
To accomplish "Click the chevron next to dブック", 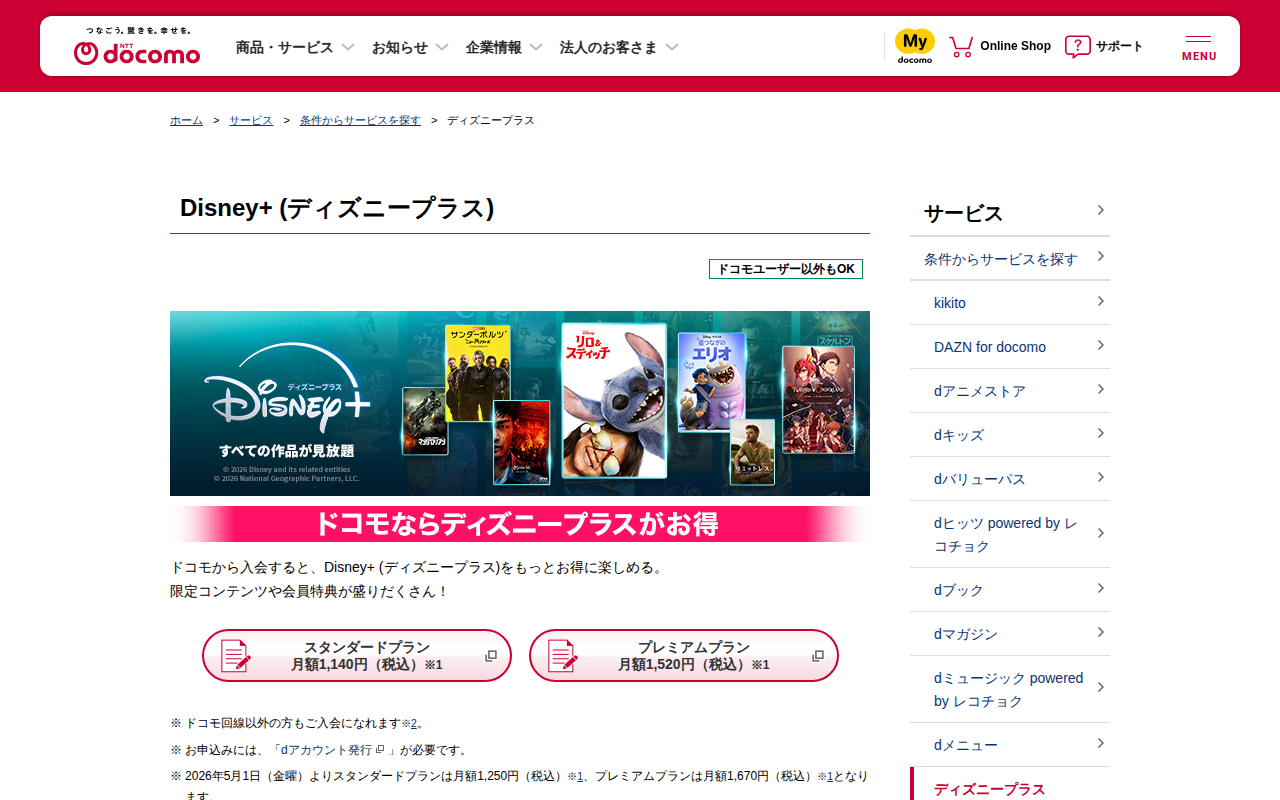I will (x=1100, y=588).
